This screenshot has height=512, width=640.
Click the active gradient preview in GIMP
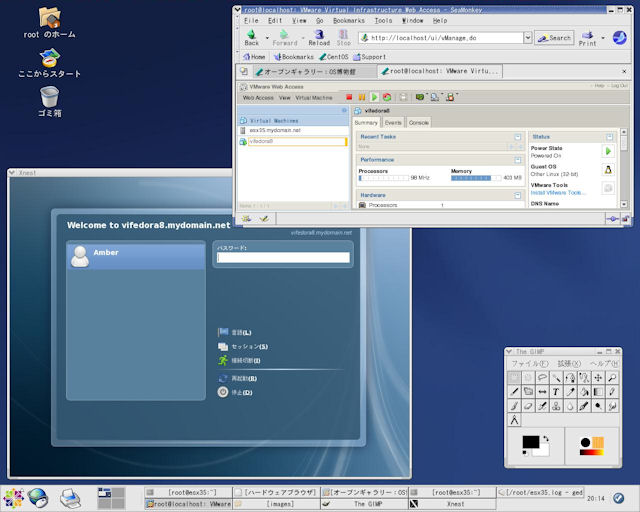[591, 452]
